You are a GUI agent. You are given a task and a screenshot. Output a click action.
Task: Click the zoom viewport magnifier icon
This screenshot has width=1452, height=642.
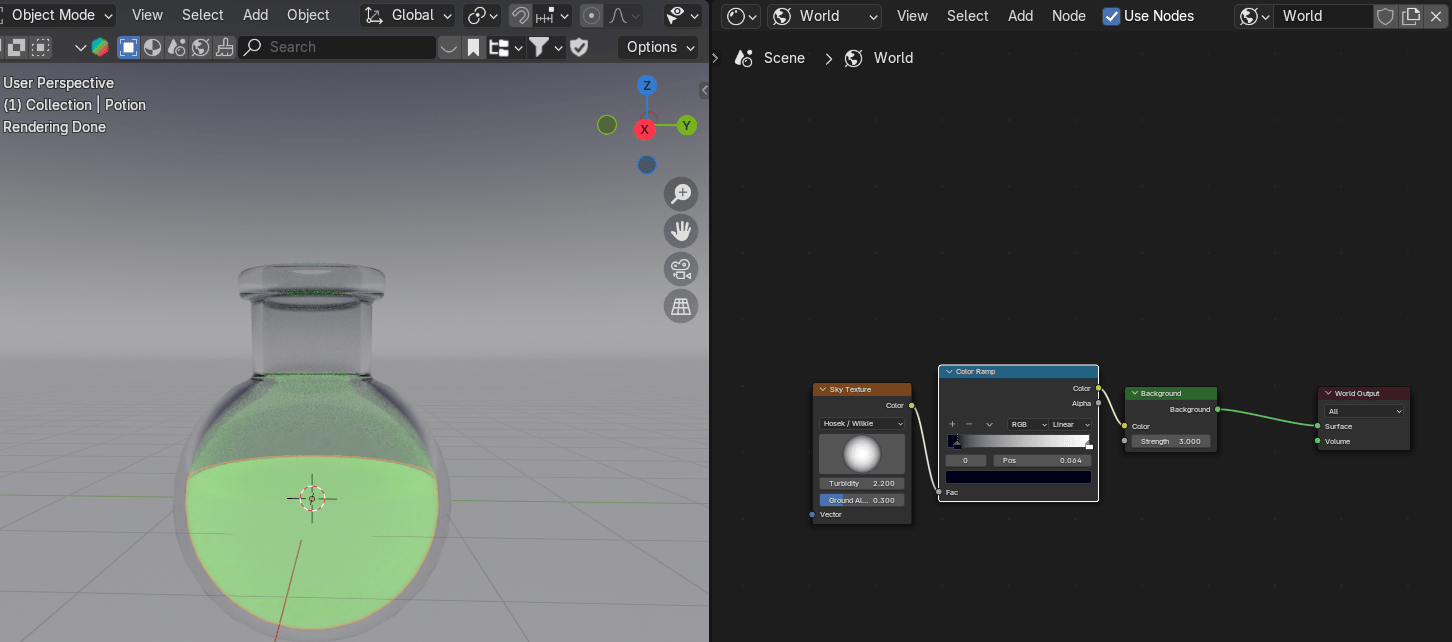[x=681, y=193]
